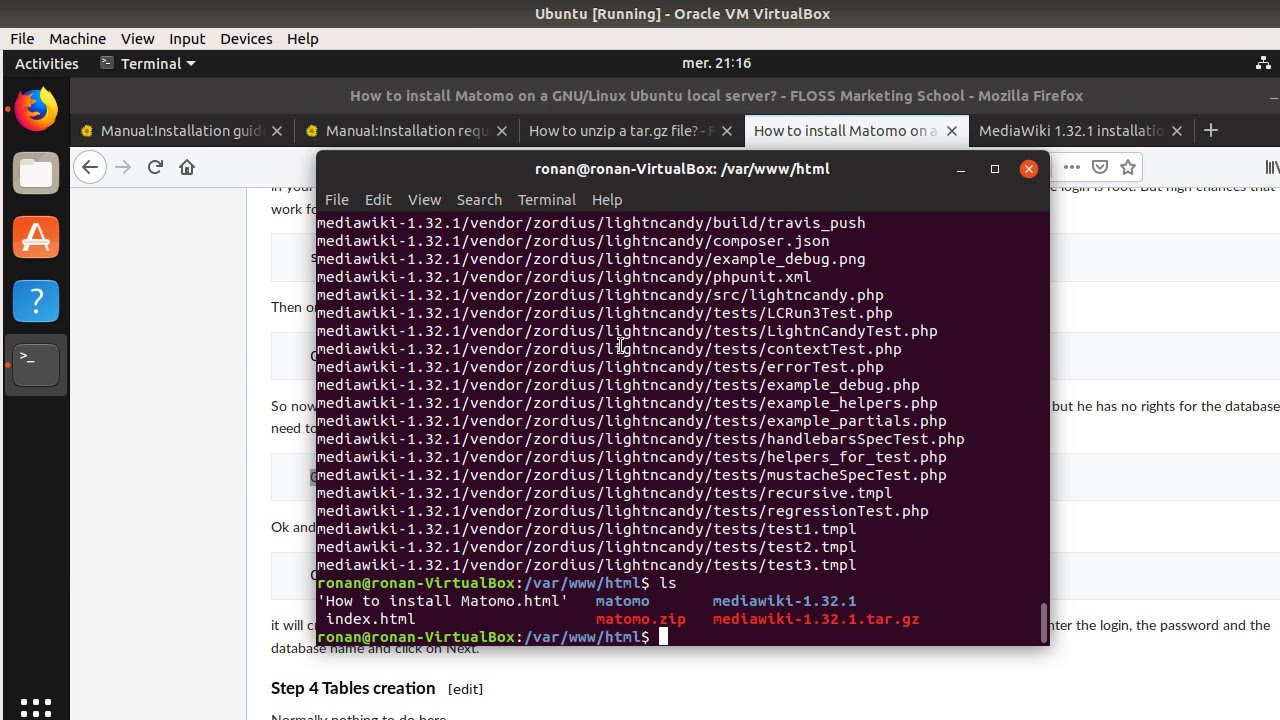Open the terminal's View menu
The width and height of the screenshot is (1280, 720).
click(x=424, y=200)
